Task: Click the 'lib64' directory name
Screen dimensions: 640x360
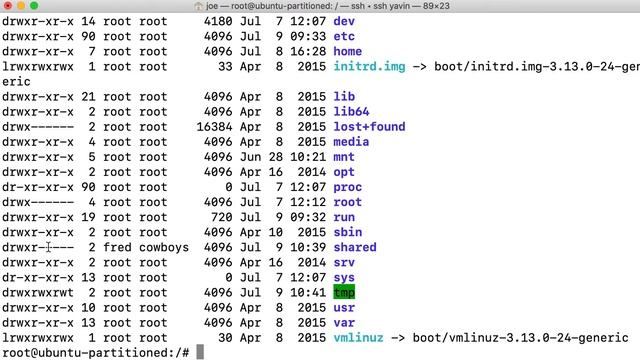Action: point(351,112)
